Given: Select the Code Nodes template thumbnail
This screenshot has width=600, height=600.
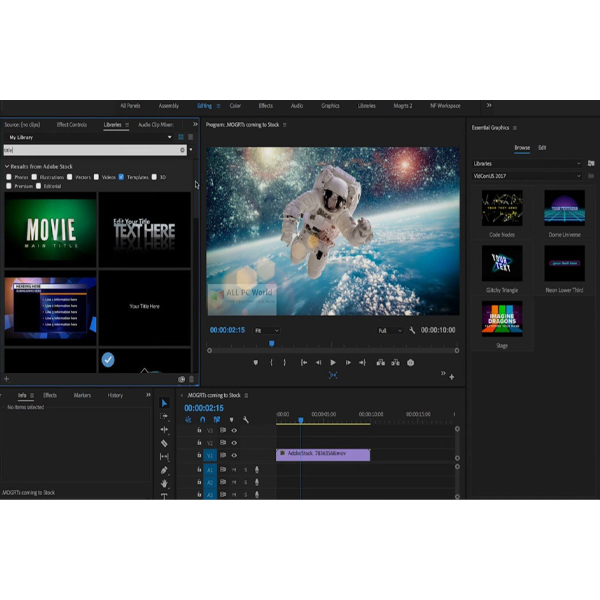Looking at the screenshot, I should coord(502,208).
